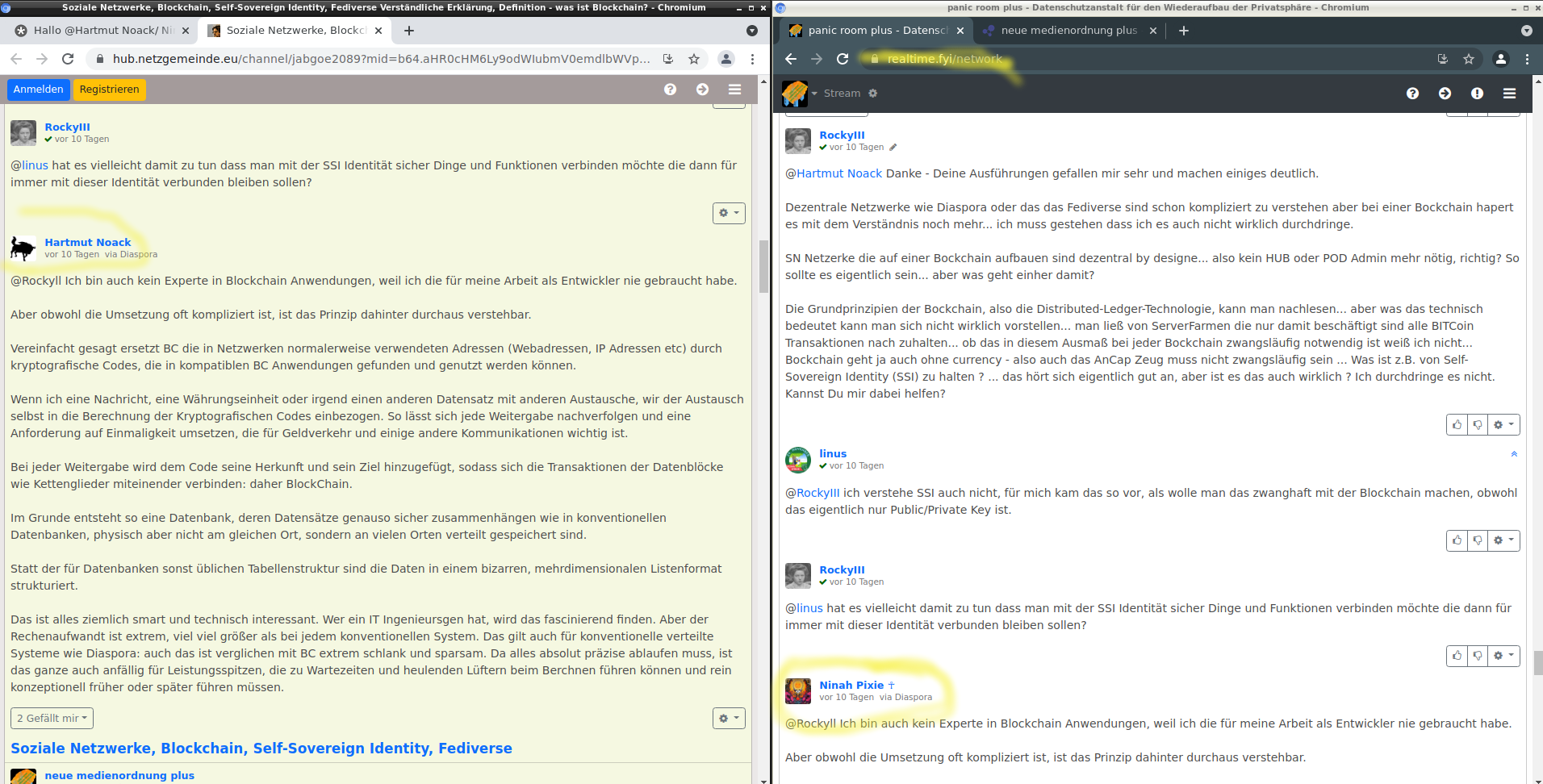The width and height of the screenshot is (1543, 784).
Task: Click edit pencil next to RockyIII post
Action: pos(893,148)
